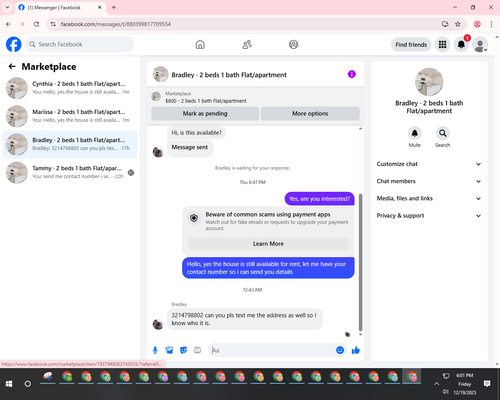Reload the page with browser refresh
The image size is (500, 400).
pyautogui.click(x=36, y=24)
